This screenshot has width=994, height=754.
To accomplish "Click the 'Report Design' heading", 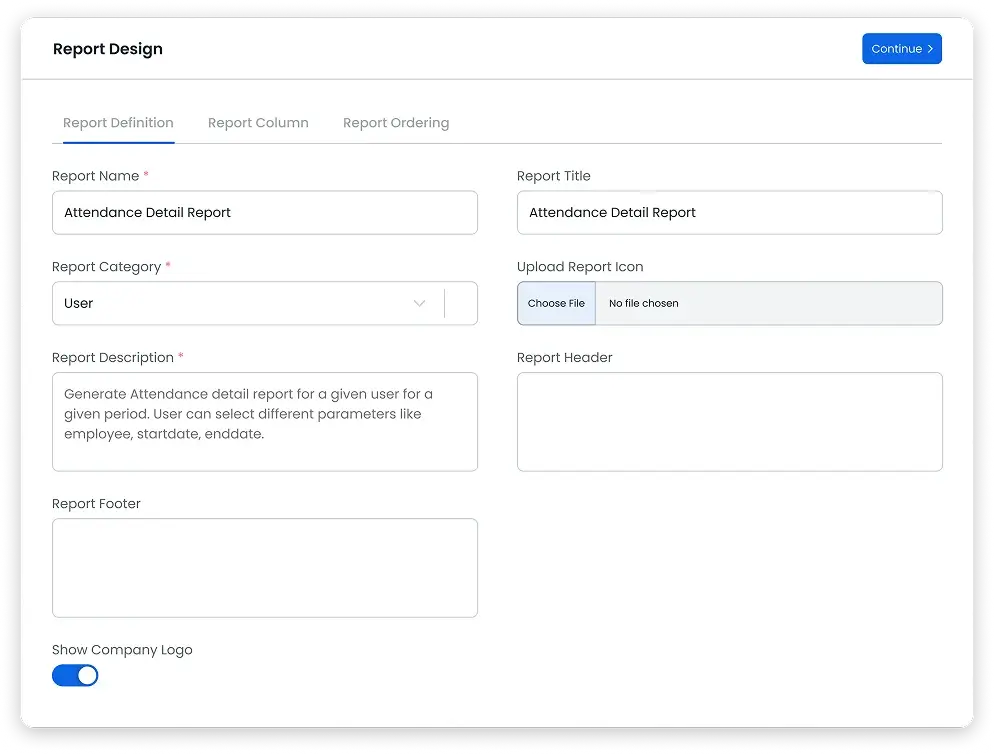I will [x=108, y=49].
